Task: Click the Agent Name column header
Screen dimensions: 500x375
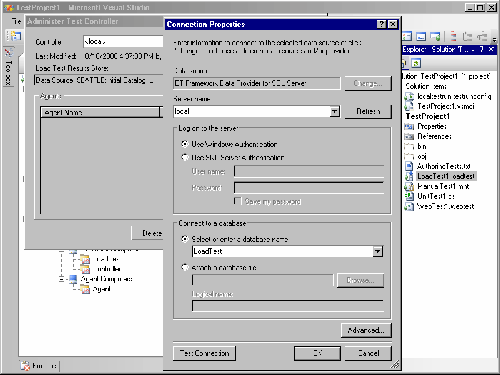Action: pos(100,112)
